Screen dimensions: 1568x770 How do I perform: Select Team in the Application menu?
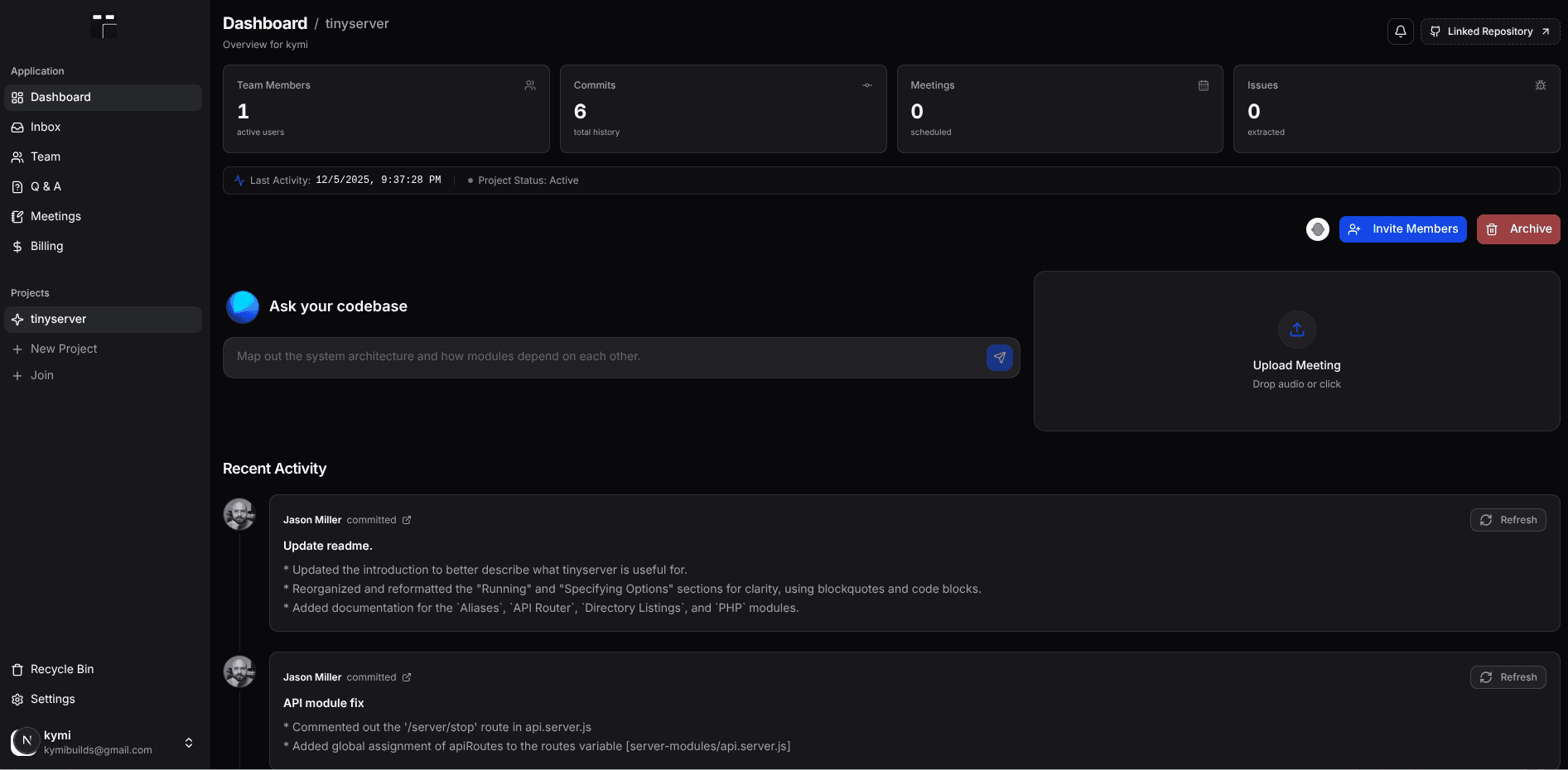46,156
